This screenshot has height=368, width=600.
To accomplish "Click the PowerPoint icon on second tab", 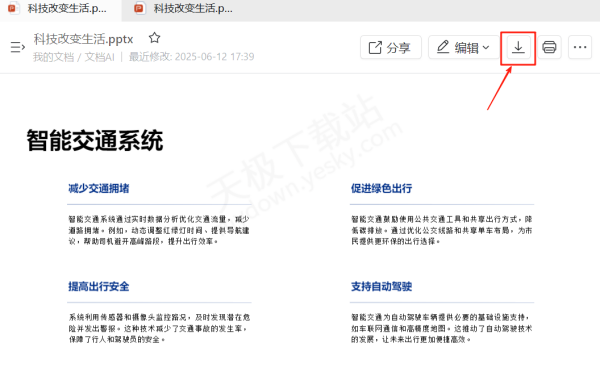I will click(140, 8).
